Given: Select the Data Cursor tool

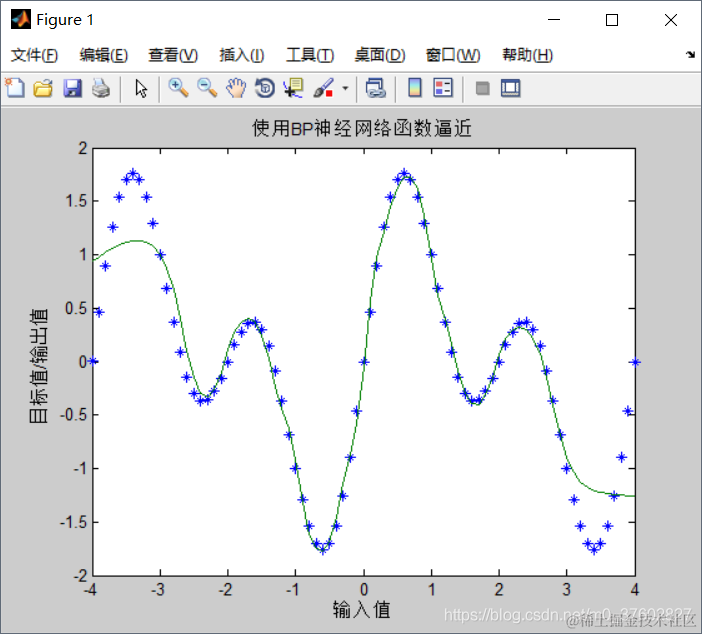Looking at the screenshot, I should pos(294,88).
